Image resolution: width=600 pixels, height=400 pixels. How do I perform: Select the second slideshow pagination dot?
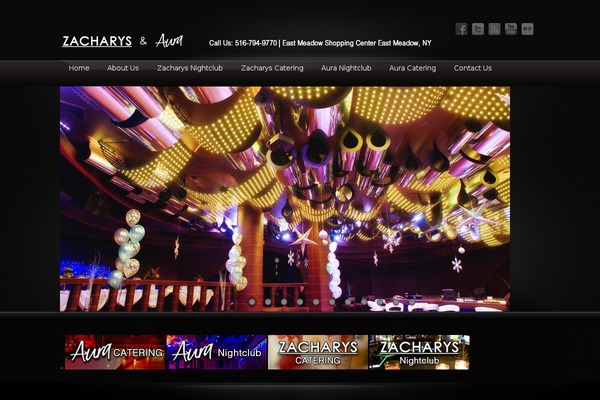pos(268,302)
